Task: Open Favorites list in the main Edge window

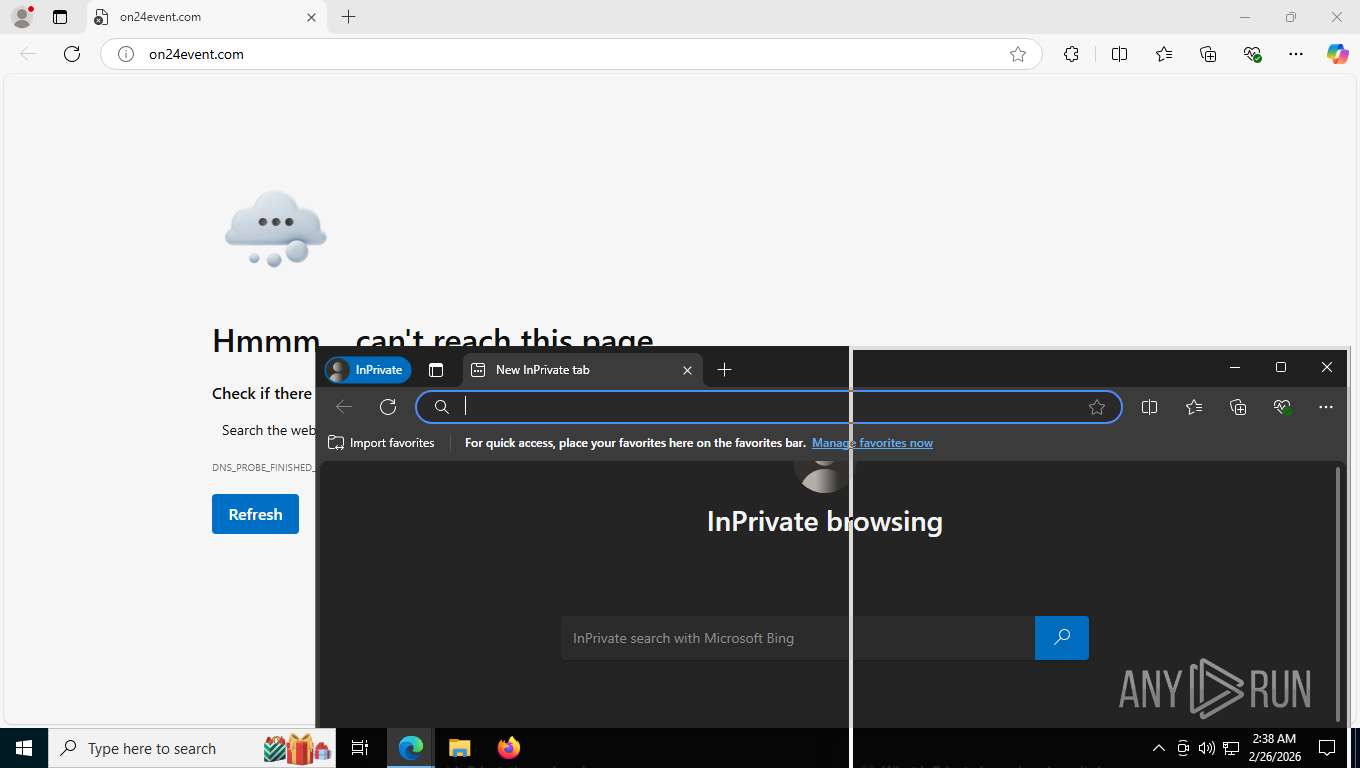Action: [1164, 54]
